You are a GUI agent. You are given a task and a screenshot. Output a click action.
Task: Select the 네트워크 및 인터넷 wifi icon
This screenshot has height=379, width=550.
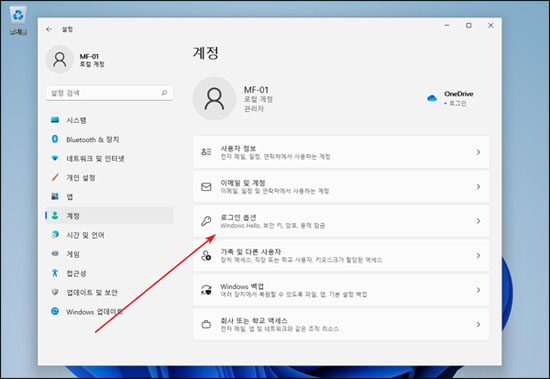coord(55,158)
